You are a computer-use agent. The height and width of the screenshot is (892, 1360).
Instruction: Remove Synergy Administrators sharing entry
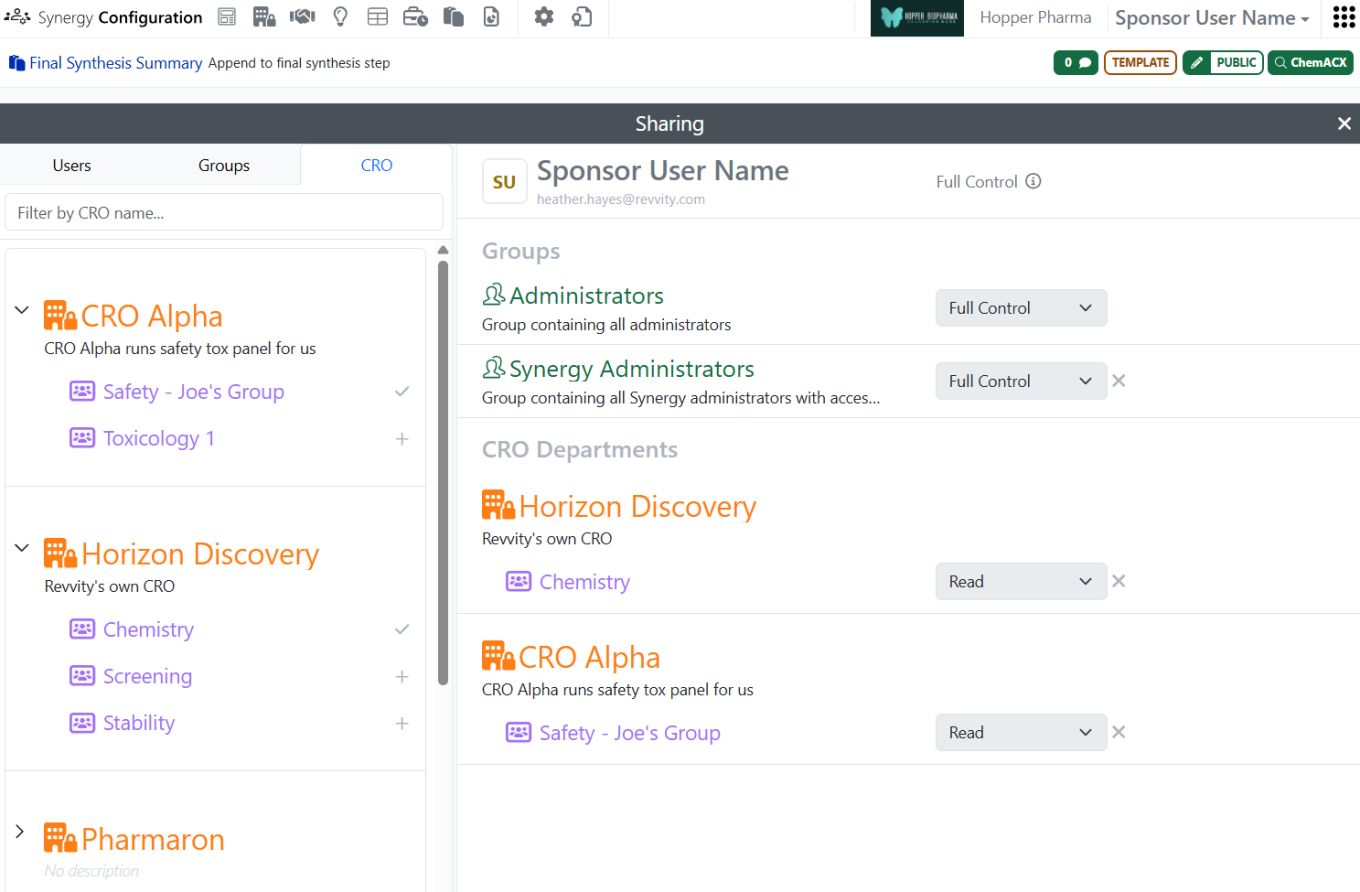click(1119, 381)
